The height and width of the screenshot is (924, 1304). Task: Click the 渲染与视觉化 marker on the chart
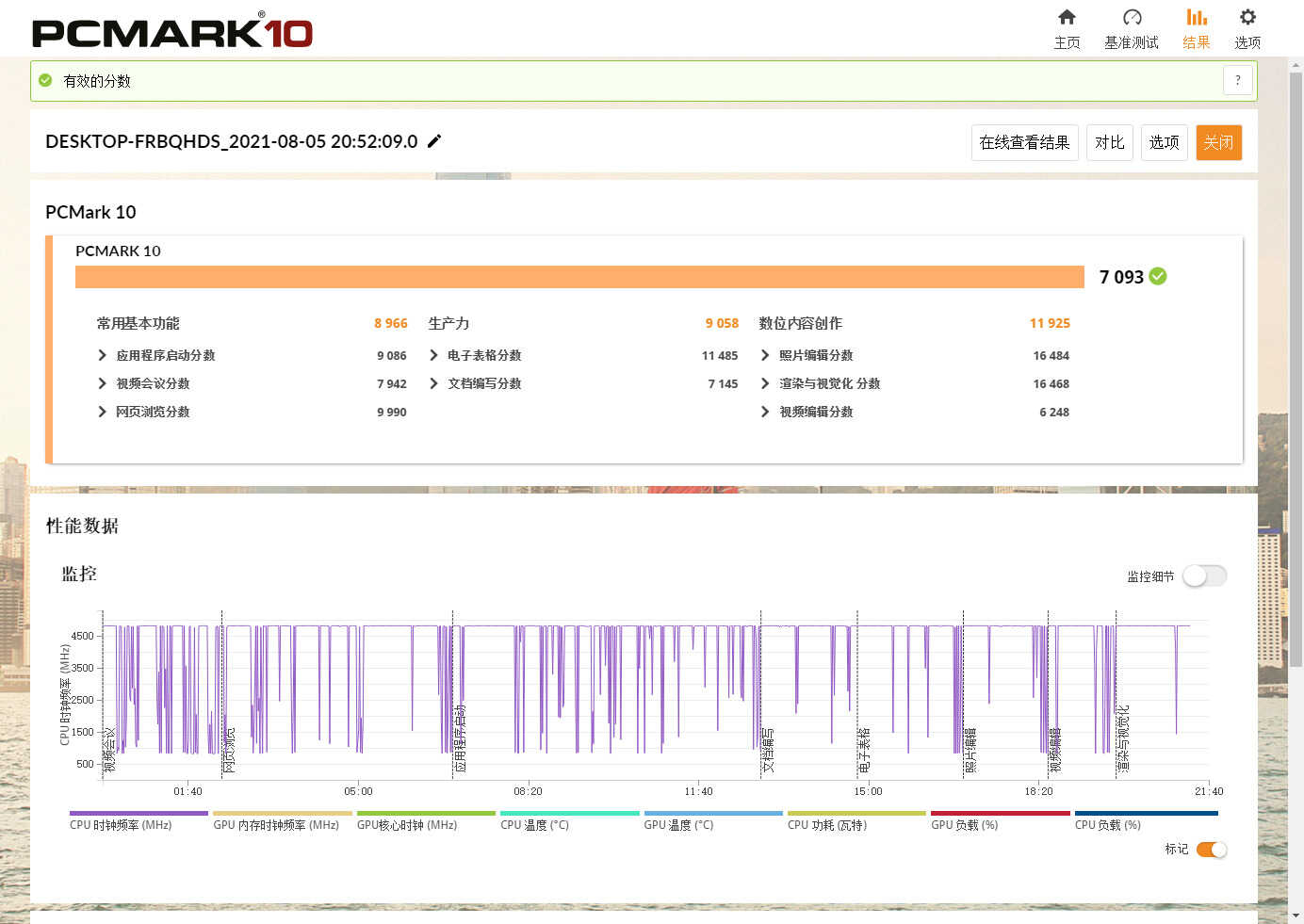(x=1123, y=738)
